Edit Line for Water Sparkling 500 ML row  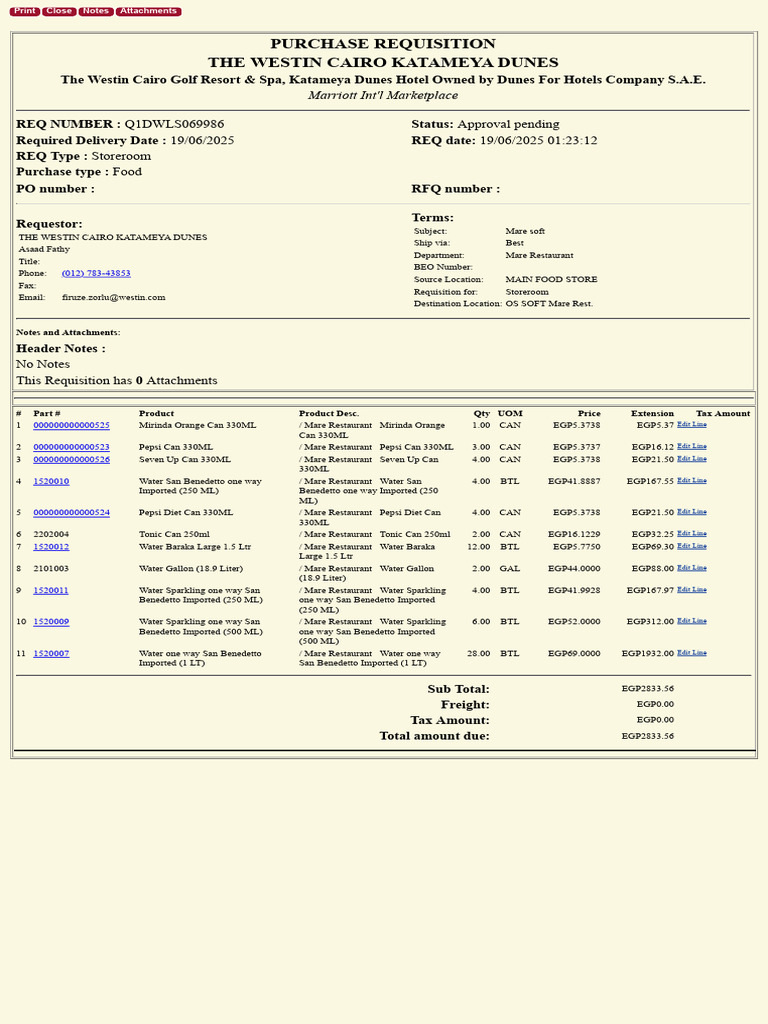(692, 621)
